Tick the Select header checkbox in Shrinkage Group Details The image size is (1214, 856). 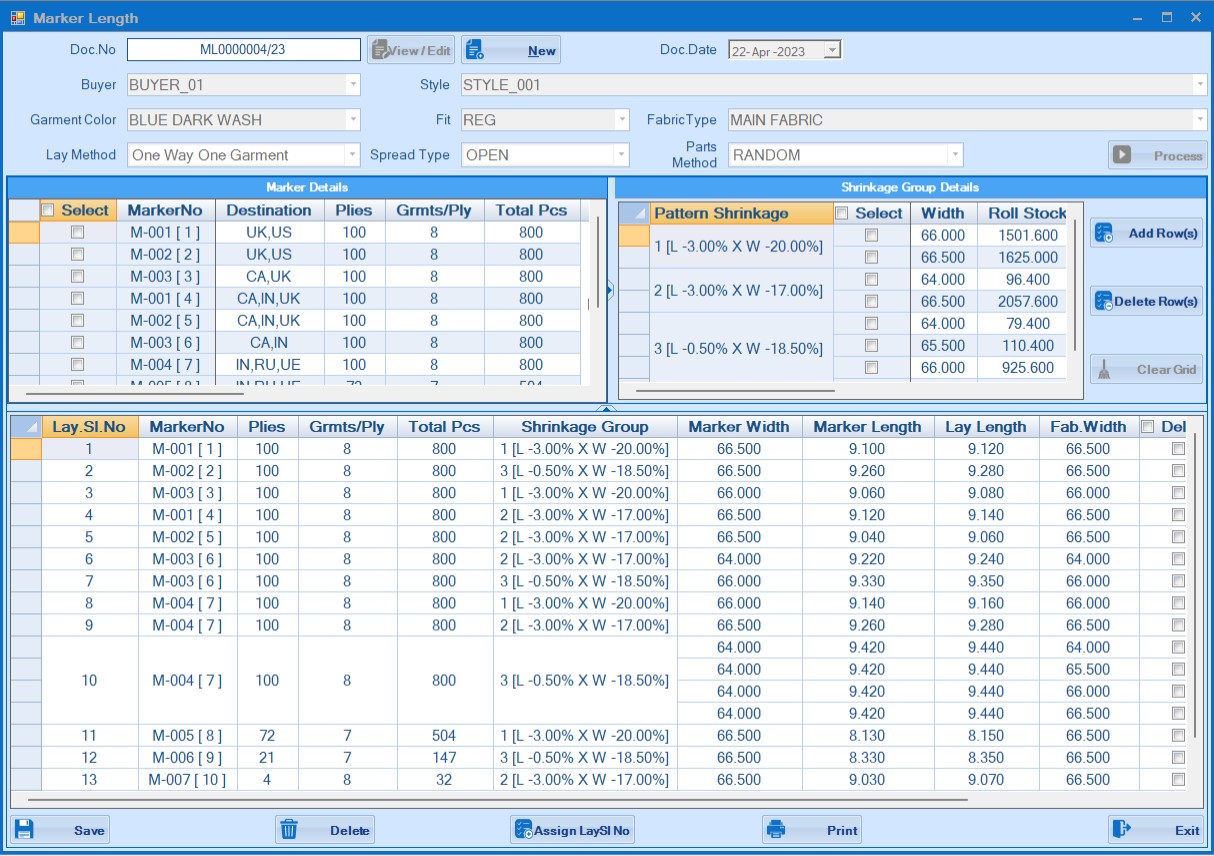[x=841, y=213]
